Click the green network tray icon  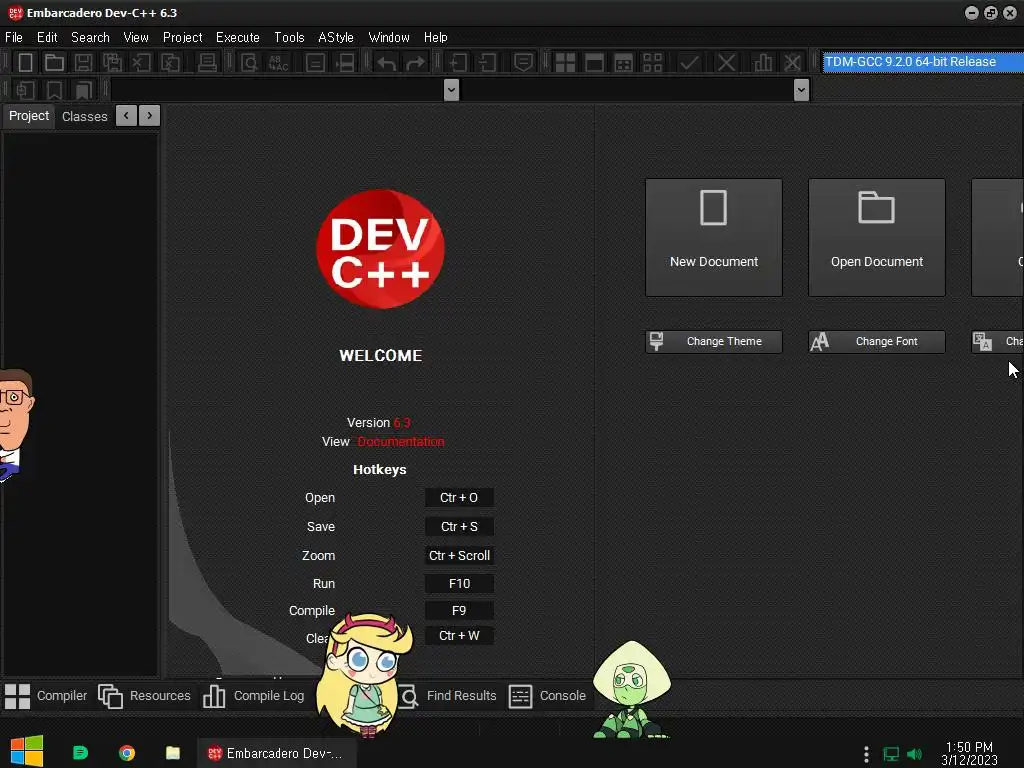click(x=891, y=754)
